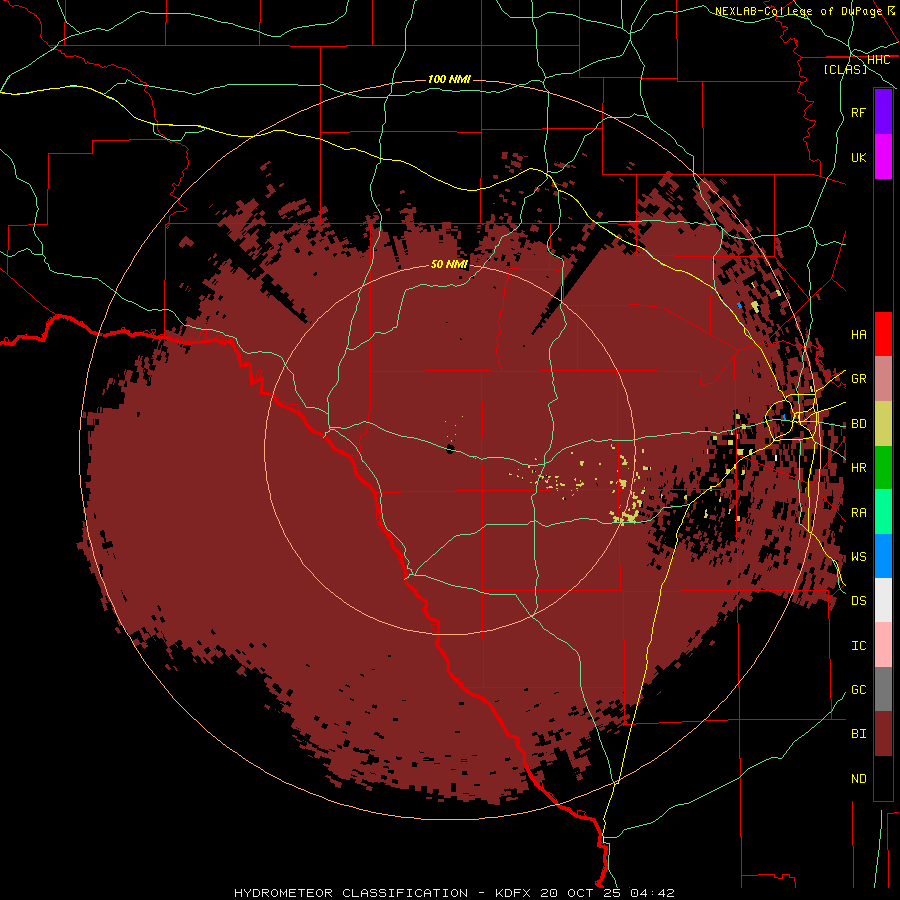Click the DS white legend swatch
The width and height of the screenshot is (900, 900).
click(883, 600)
